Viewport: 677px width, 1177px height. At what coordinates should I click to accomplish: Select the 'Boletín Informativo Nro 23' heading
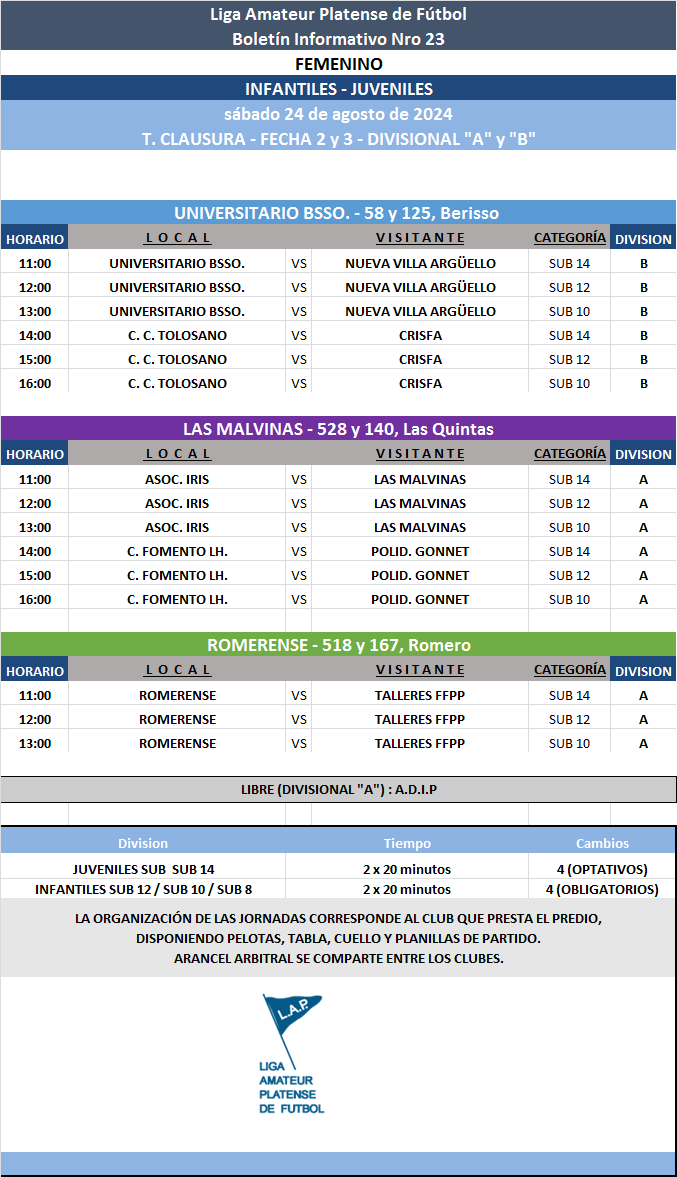click(338, 39)
